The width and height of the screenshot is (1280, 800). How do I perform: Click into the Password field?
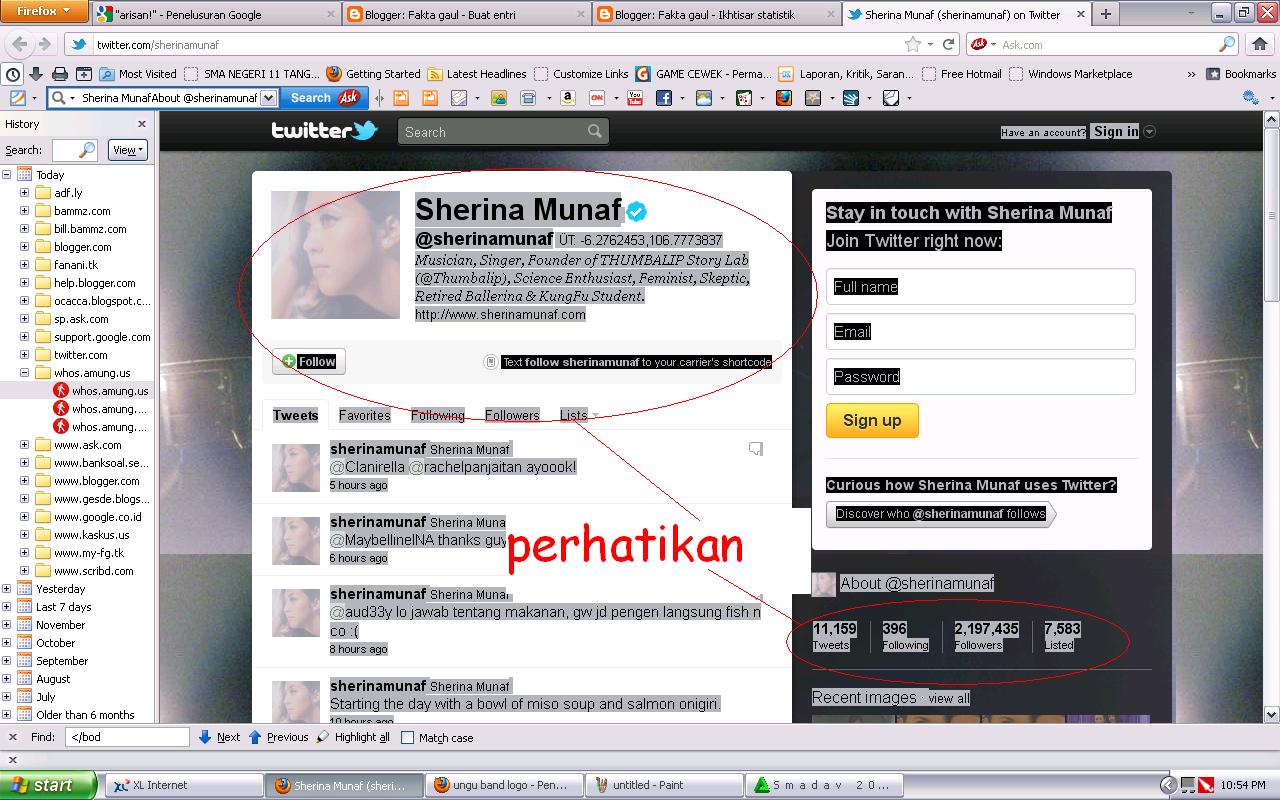coord(981,377)
